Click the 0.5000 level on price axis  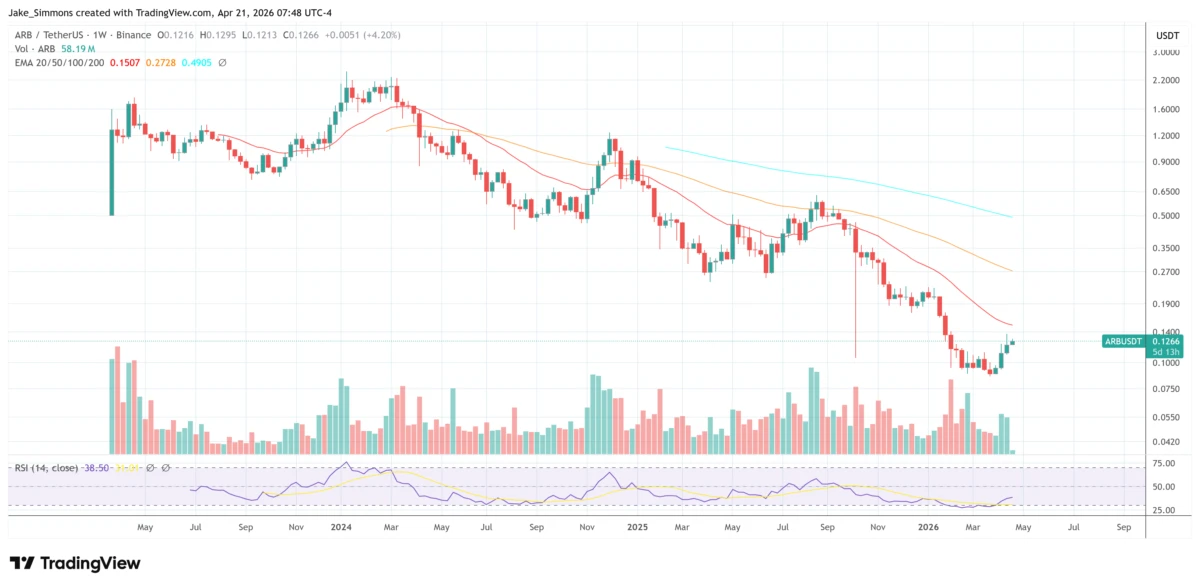[x=1166, y=216]
